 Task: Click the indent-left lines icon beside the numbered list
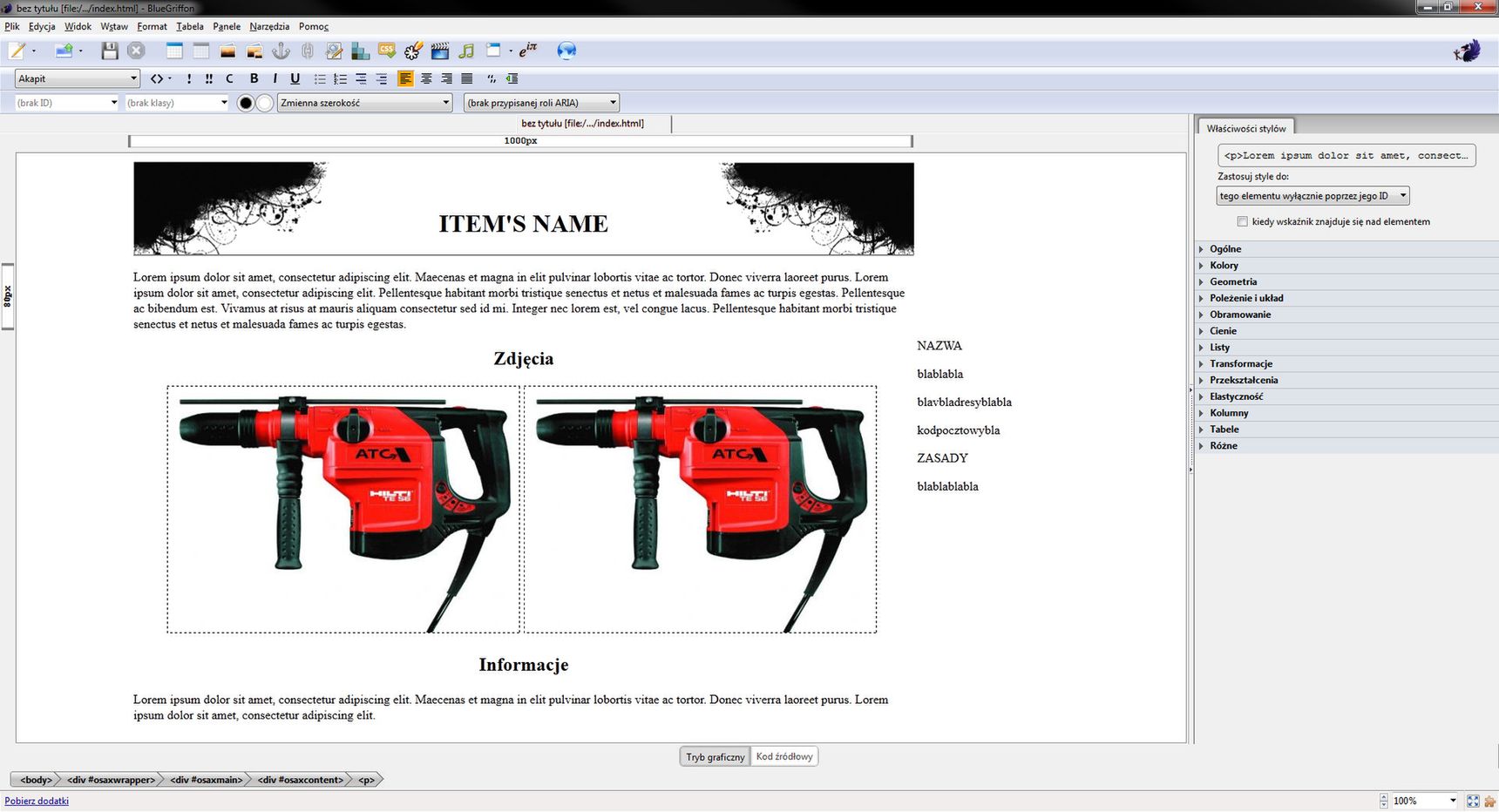click(361, 78)
